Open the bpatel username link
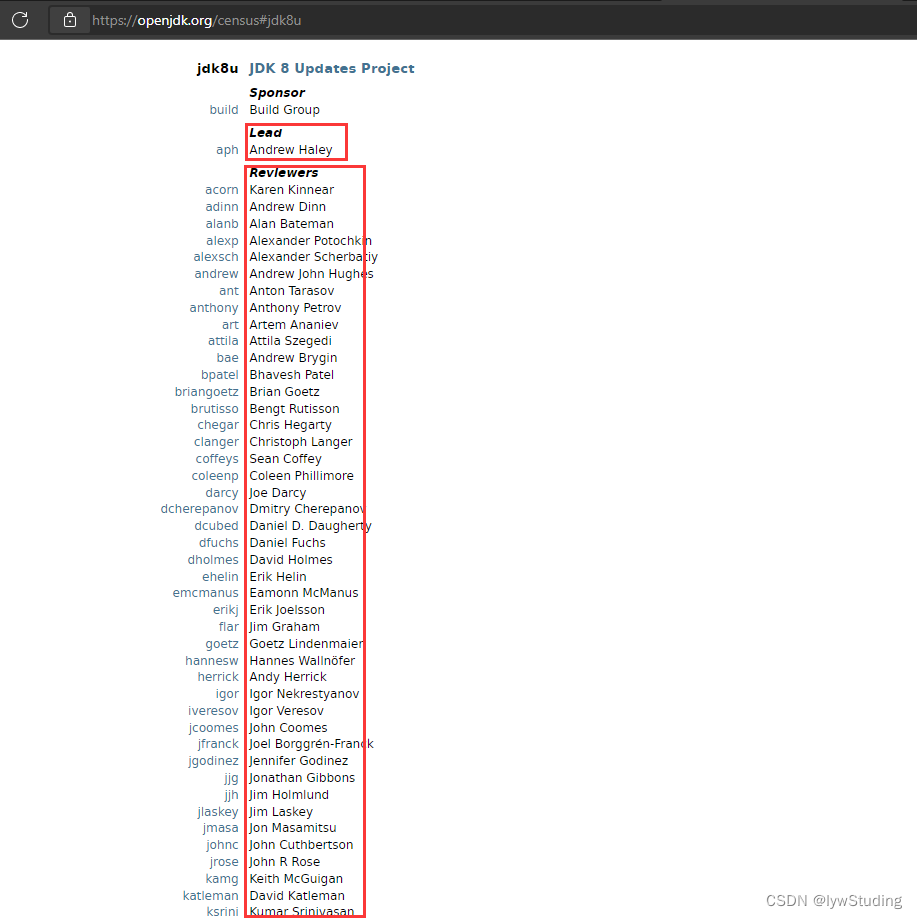Viewport: 917px width, 919px height. (220, 375)
